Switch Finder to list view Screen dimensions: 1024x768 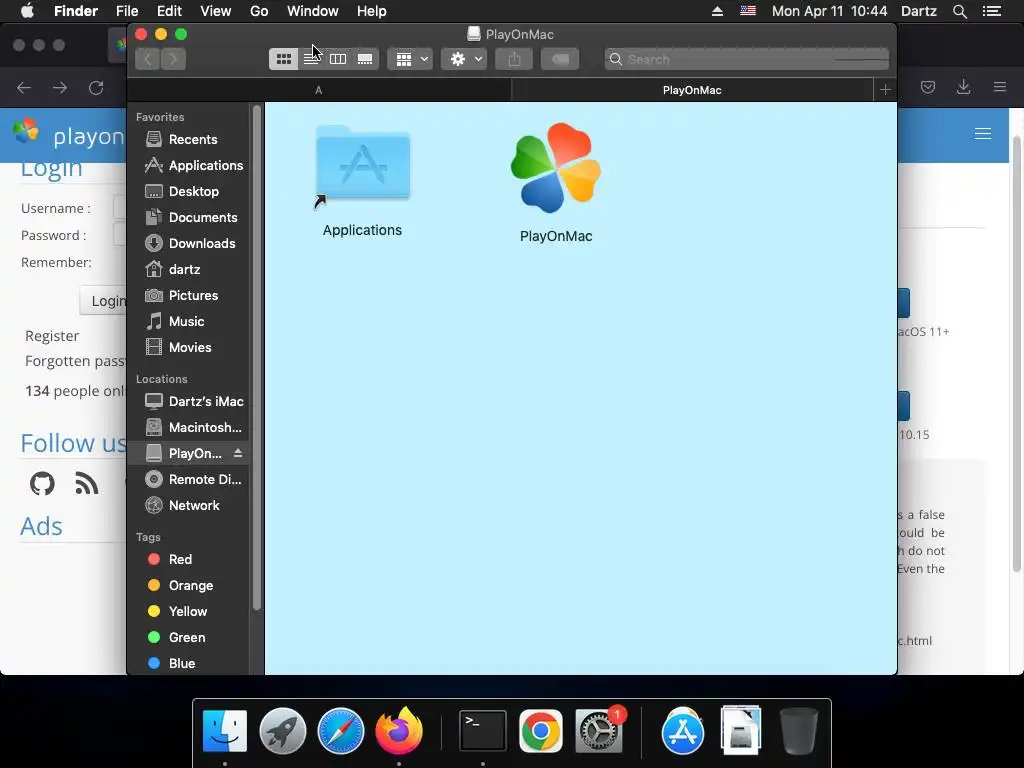click(311, 59)
